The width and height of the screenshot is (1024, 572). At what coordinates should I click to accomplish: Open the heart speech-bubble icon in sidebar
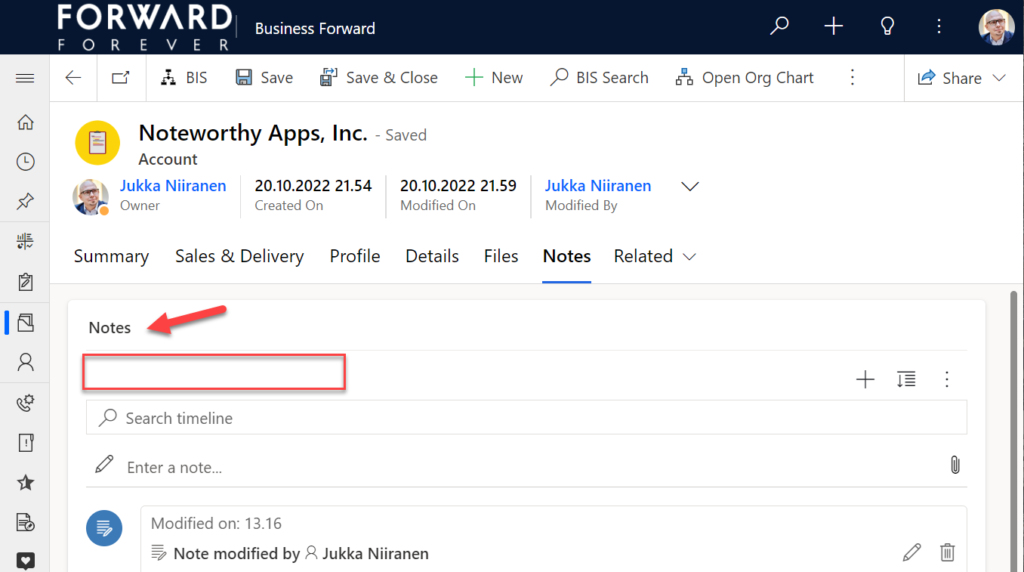[x=25, y=561]
